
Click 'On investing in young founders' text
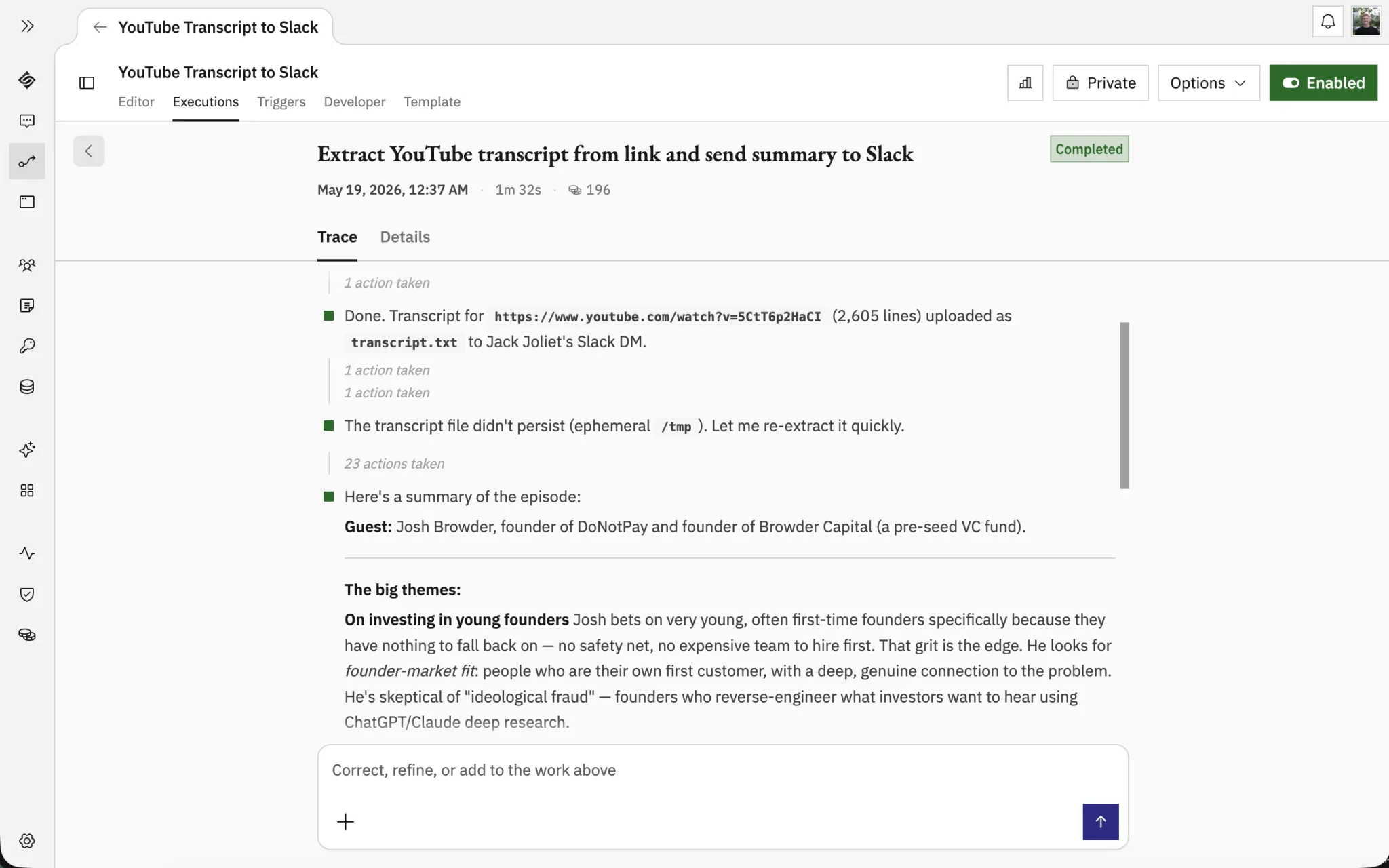[x=456, y=620]
